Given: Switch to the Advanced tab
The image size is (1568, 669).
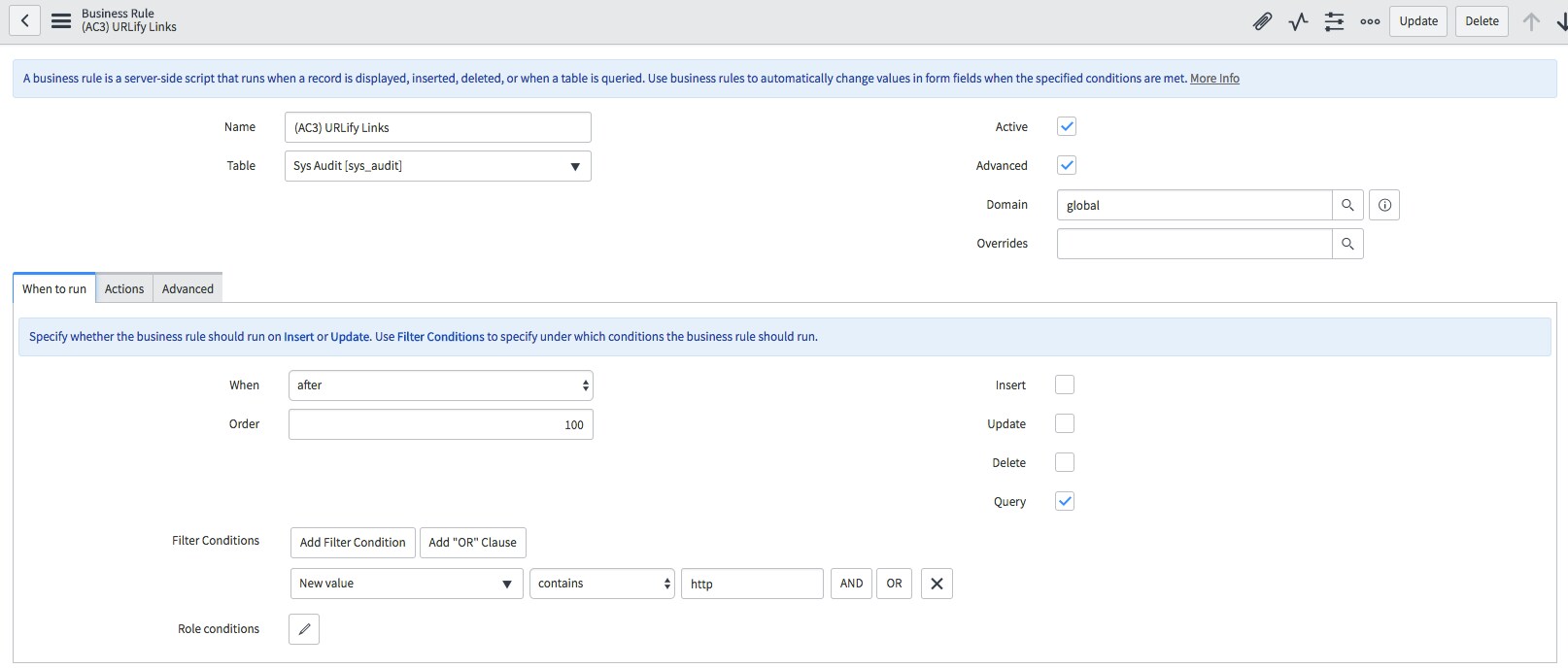Looking at the screenshot, I should tap(187, 288).
